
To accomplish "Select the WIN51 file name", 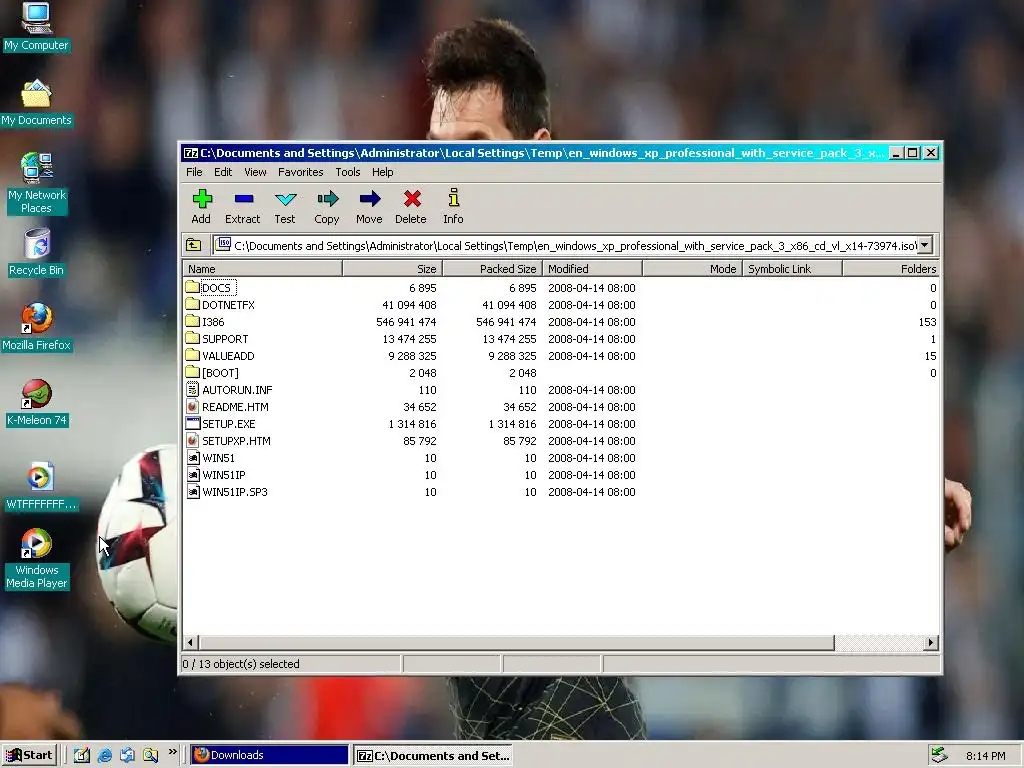I will tap(218, 458).
